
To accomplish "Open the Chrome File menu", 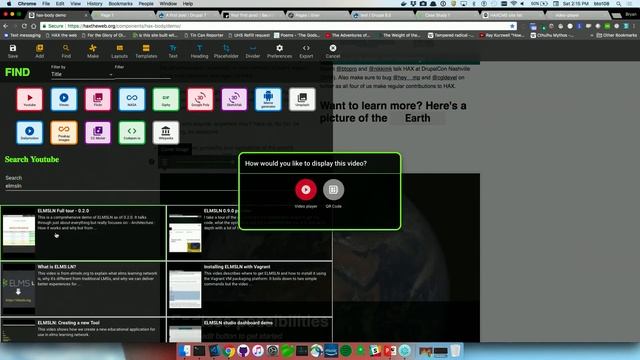I will 46,4.
